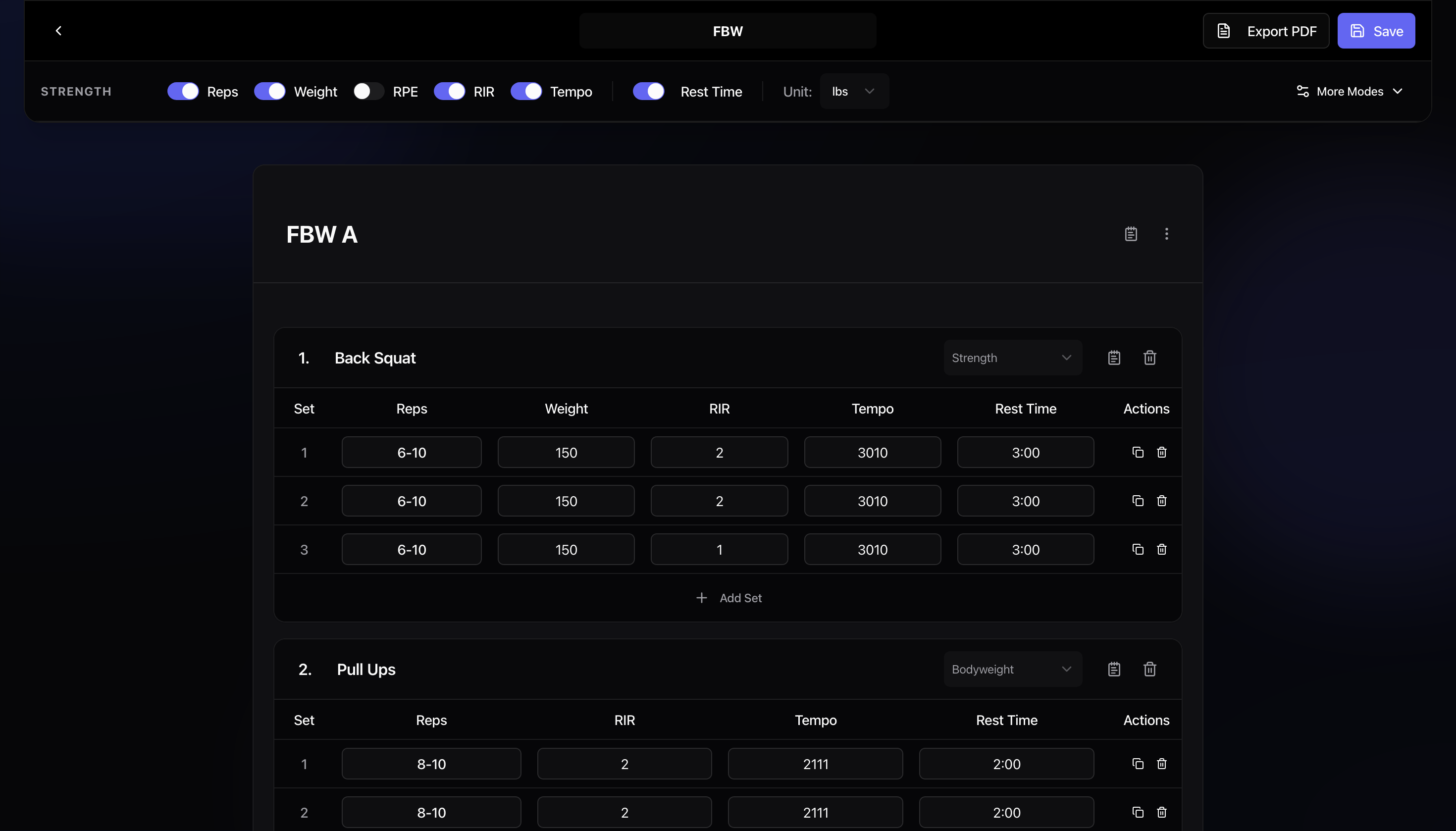
Task: Duplicate Back Squat set 3
Action: [x=1138, y=550]
